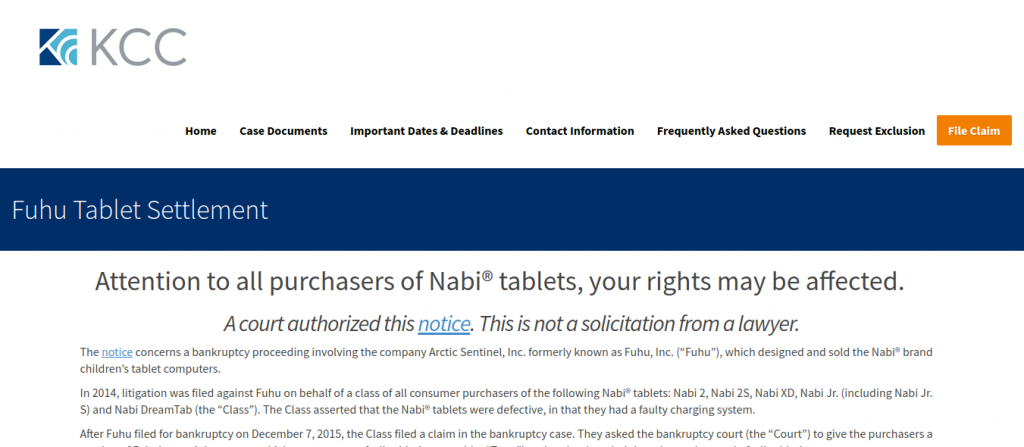Navigate to Contact Information

pyautogui.click(x=580, y=131)
